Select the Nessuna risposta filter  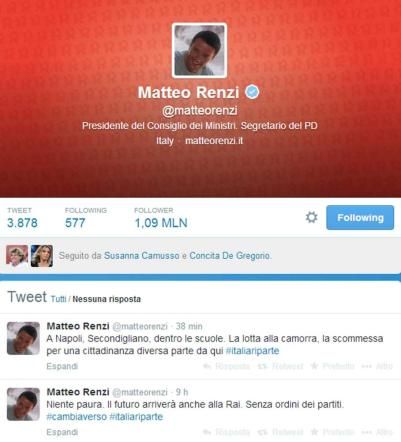coord(107,299)
